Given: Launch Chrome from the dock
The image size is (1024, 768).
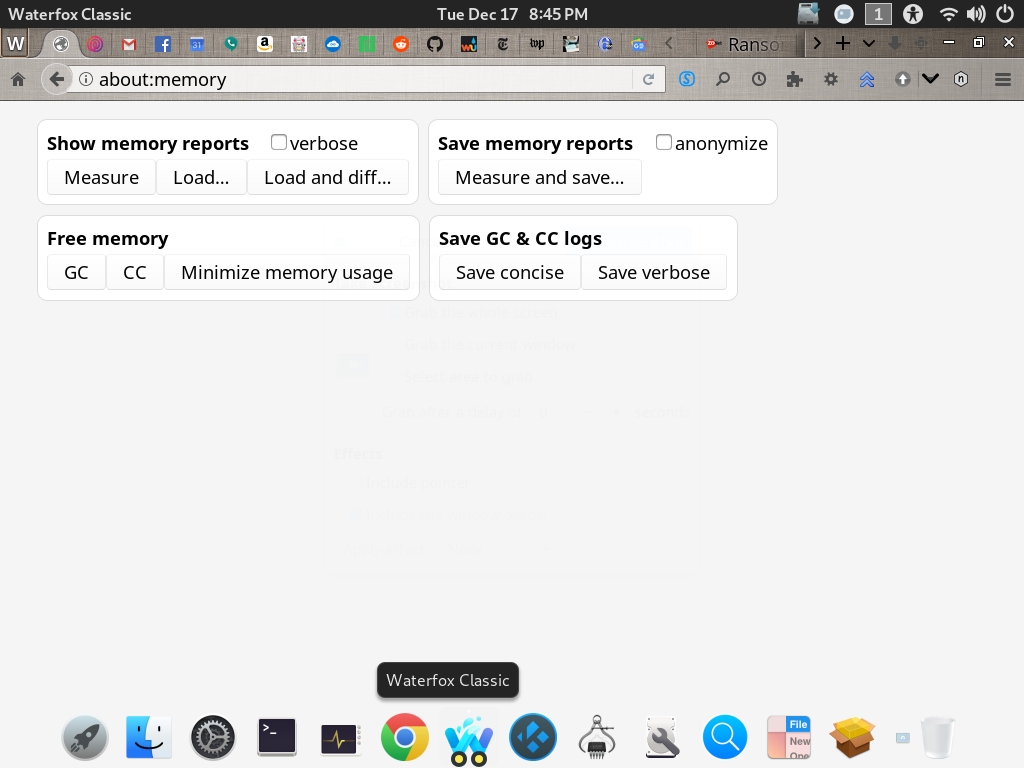Looking at the screenshot, I should [404, 737].
